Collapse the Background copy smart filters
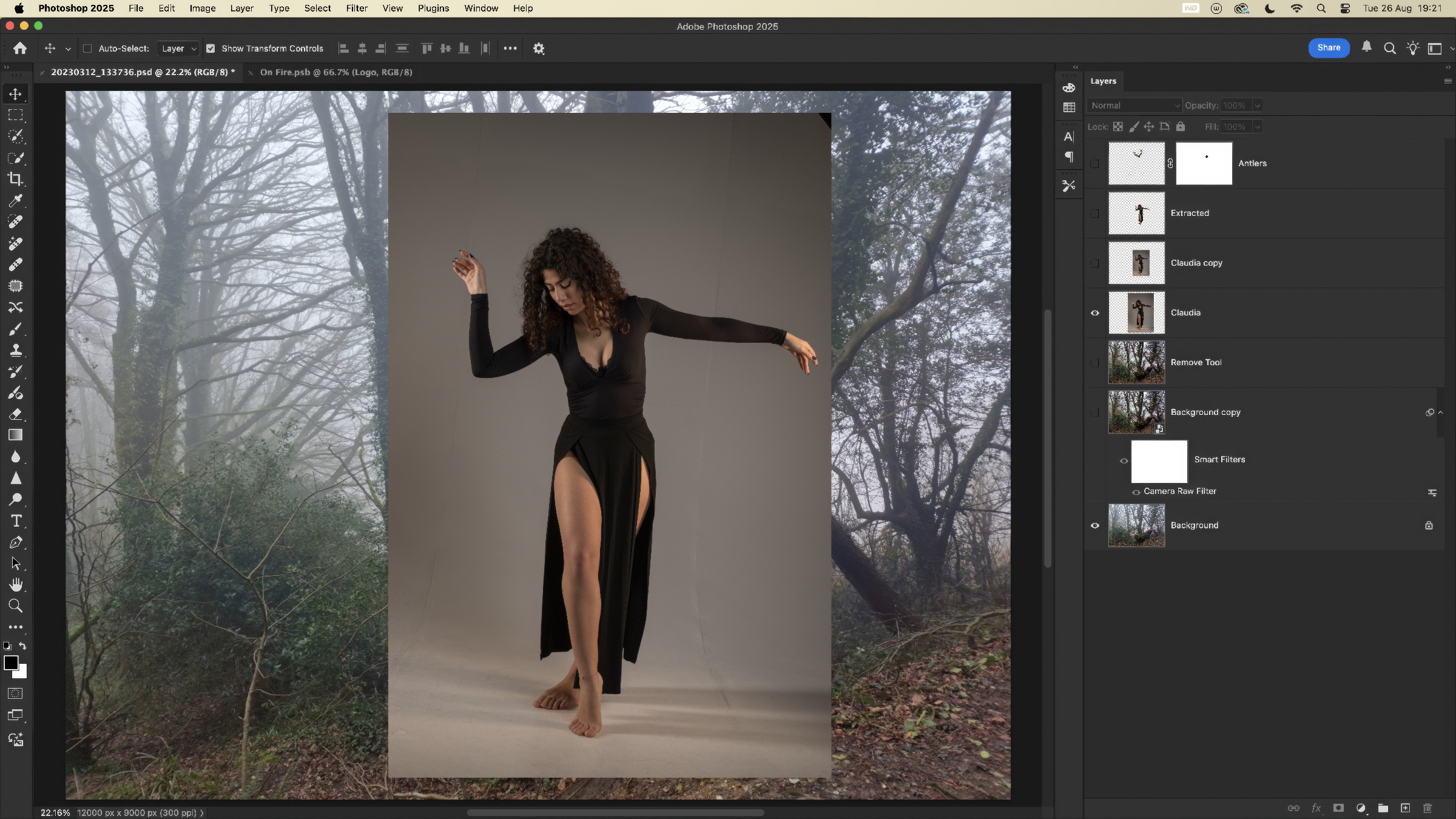The width and height of the screenshot is (1456, 819). pyautogui.click(x=1441, y=413)
